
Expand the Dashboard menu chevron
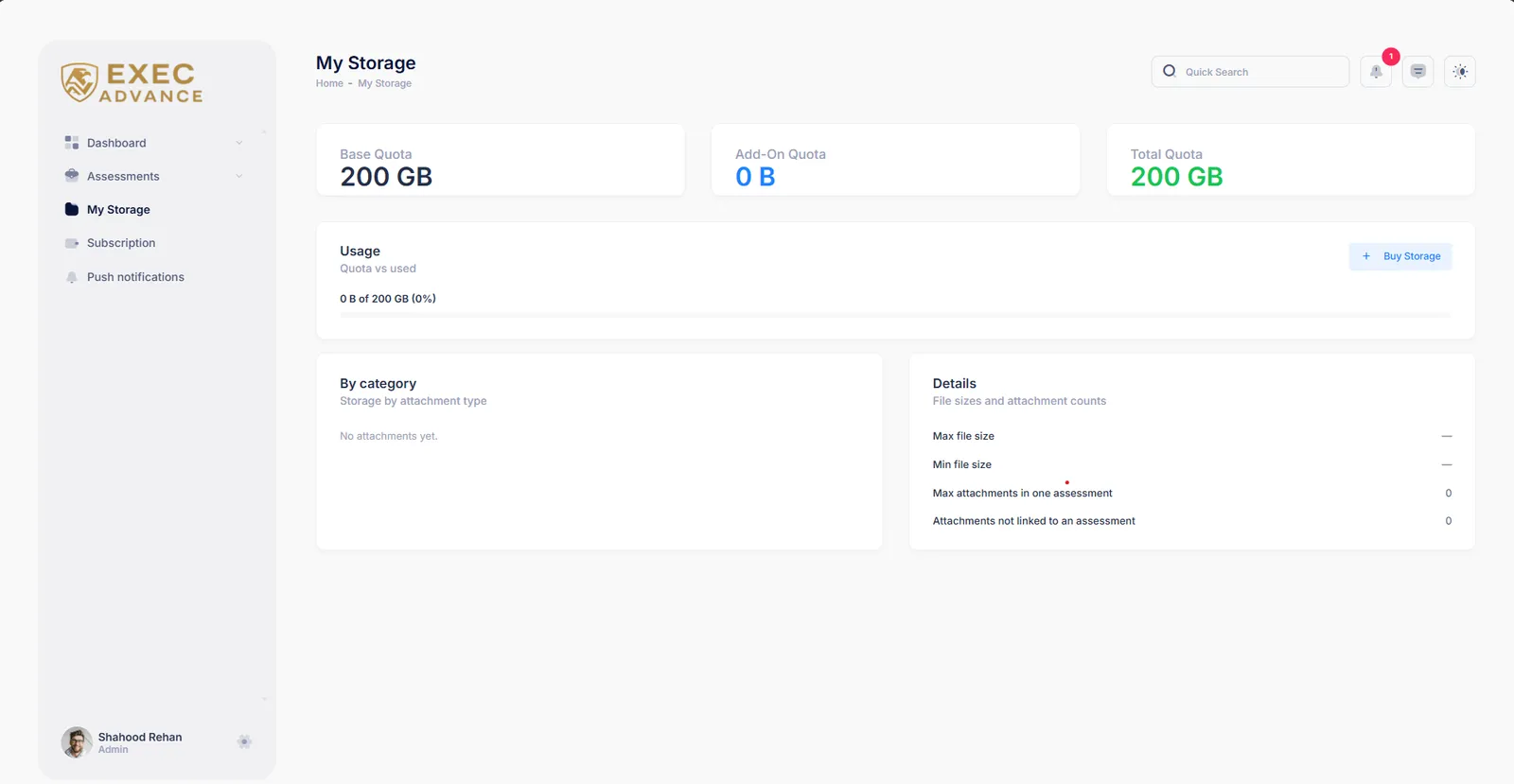(x=239, y=143)
